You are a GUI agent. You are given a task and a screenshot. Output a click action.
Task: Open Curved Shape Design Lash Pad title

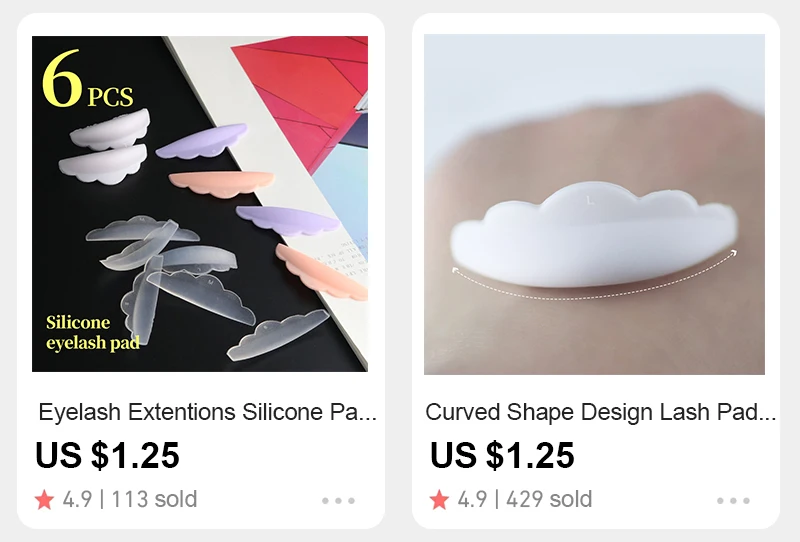(x=601, y=412)
